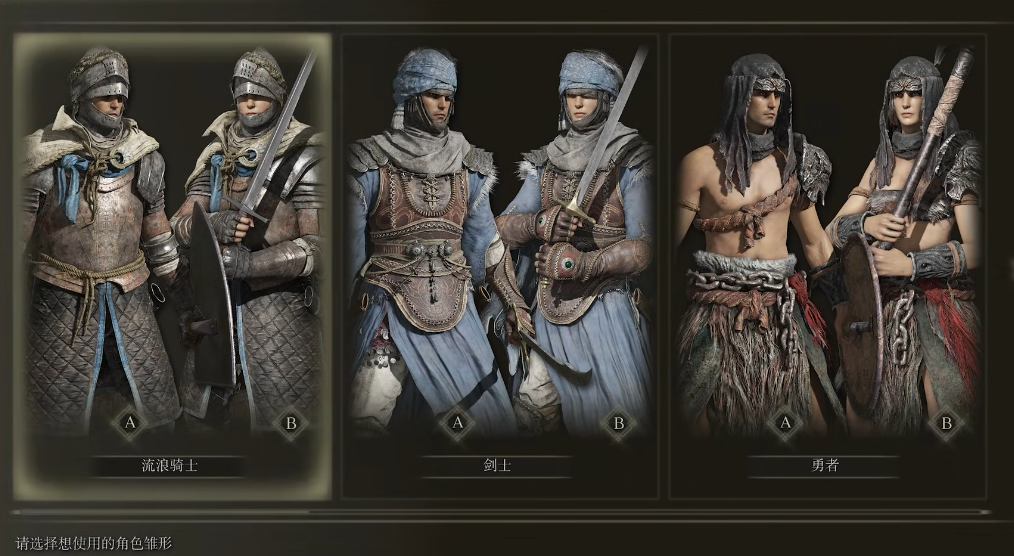This screenshot has width=1014, height=556.
Task: Select the A marker for 勇者
Action: click(x=784, y=423)
